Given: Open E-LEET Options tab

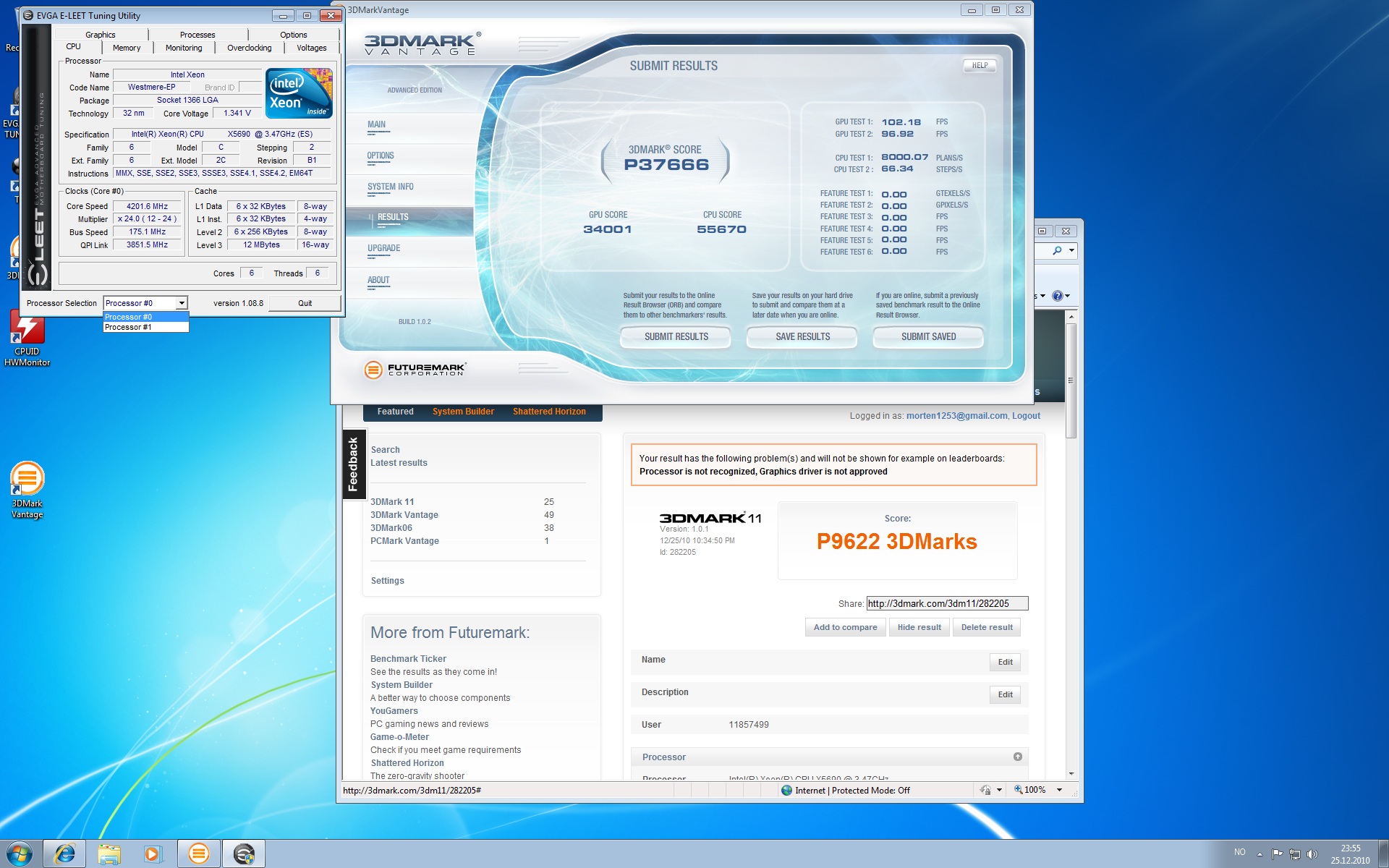Looking at the screenshot, I should pos(294,35).
